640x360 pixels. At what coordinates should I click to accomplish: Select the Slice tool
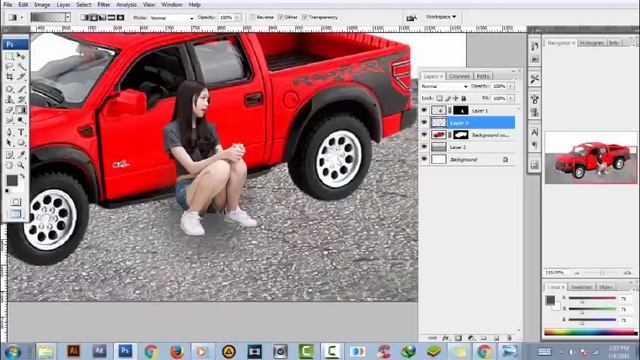click(x=21, y=77)
